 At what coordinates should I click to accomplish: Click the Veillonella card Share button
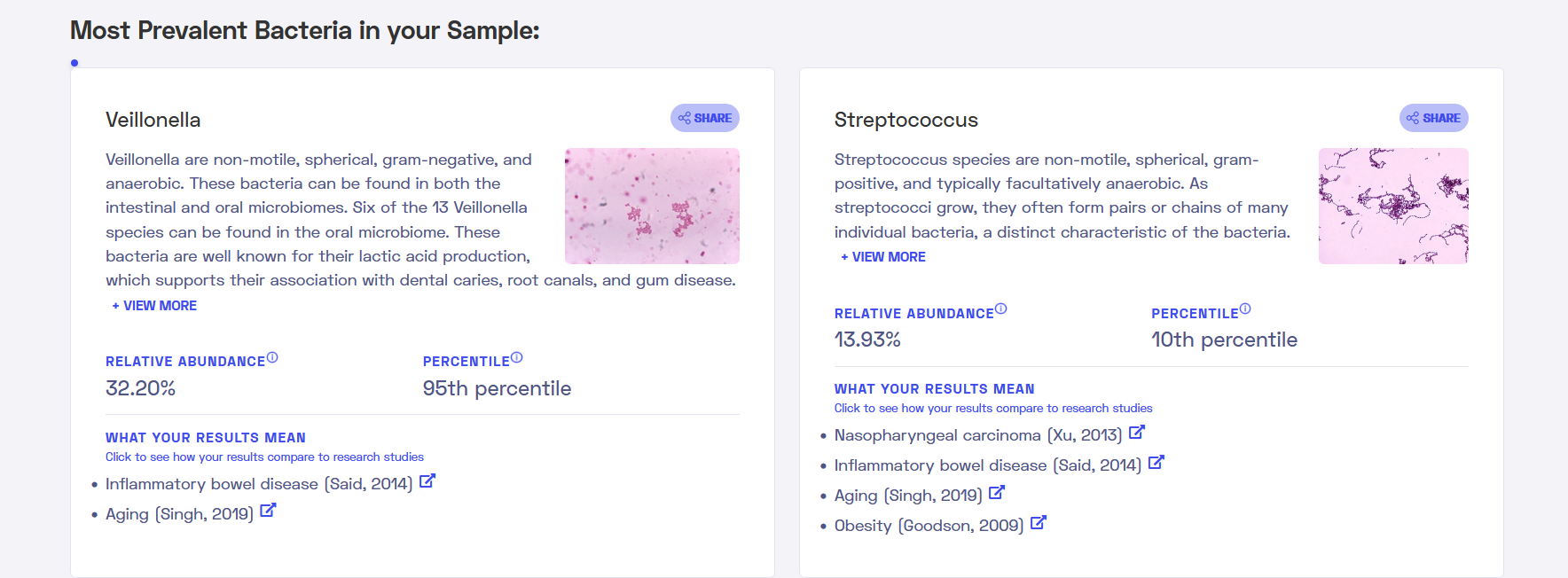click(x=704, y=118)
